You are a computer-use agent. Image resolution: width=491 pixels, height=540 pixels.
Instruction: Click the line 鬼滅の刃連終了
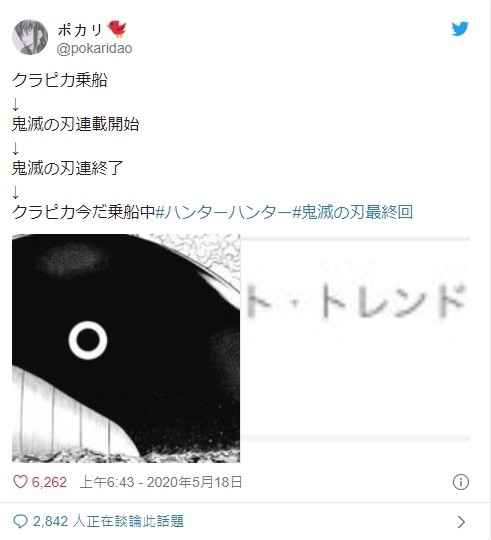click(67, 168)
